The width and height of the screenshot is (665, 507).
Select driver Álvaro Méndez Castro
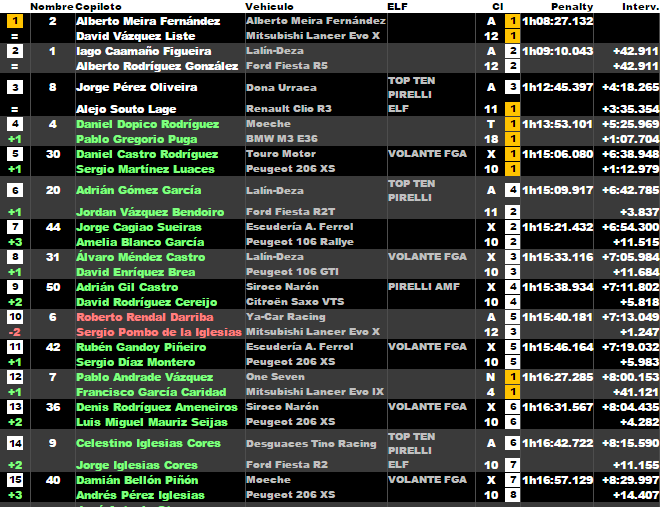(x=140, y=257)
